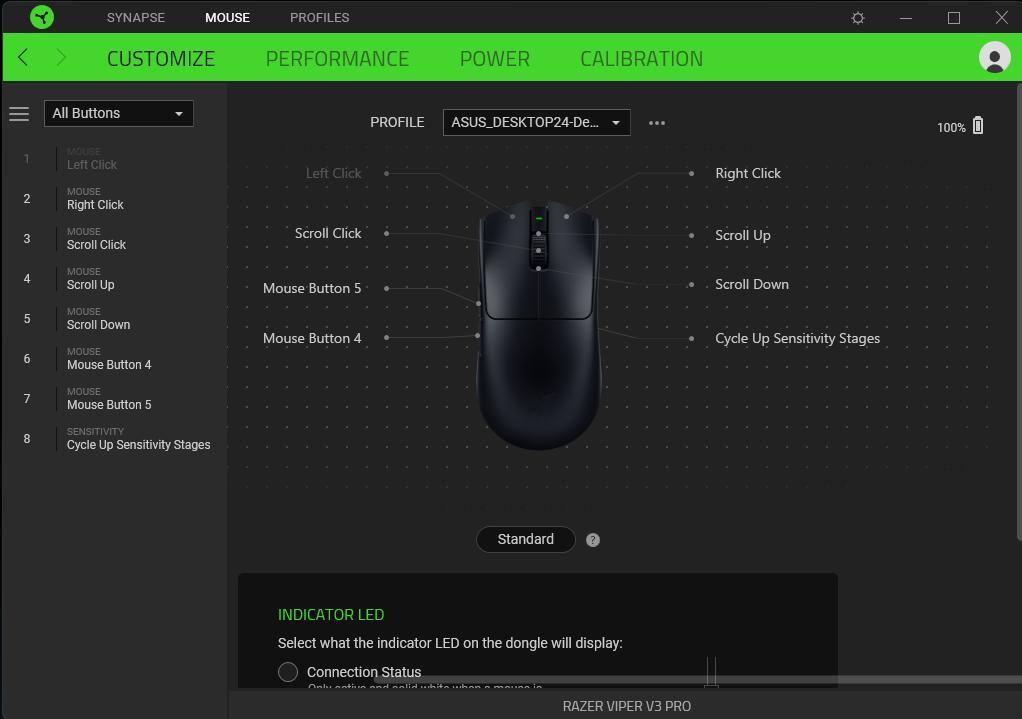Open the PROFILE selection dropdown
This screenshot has width=1022, height=719.
point(536,123)
